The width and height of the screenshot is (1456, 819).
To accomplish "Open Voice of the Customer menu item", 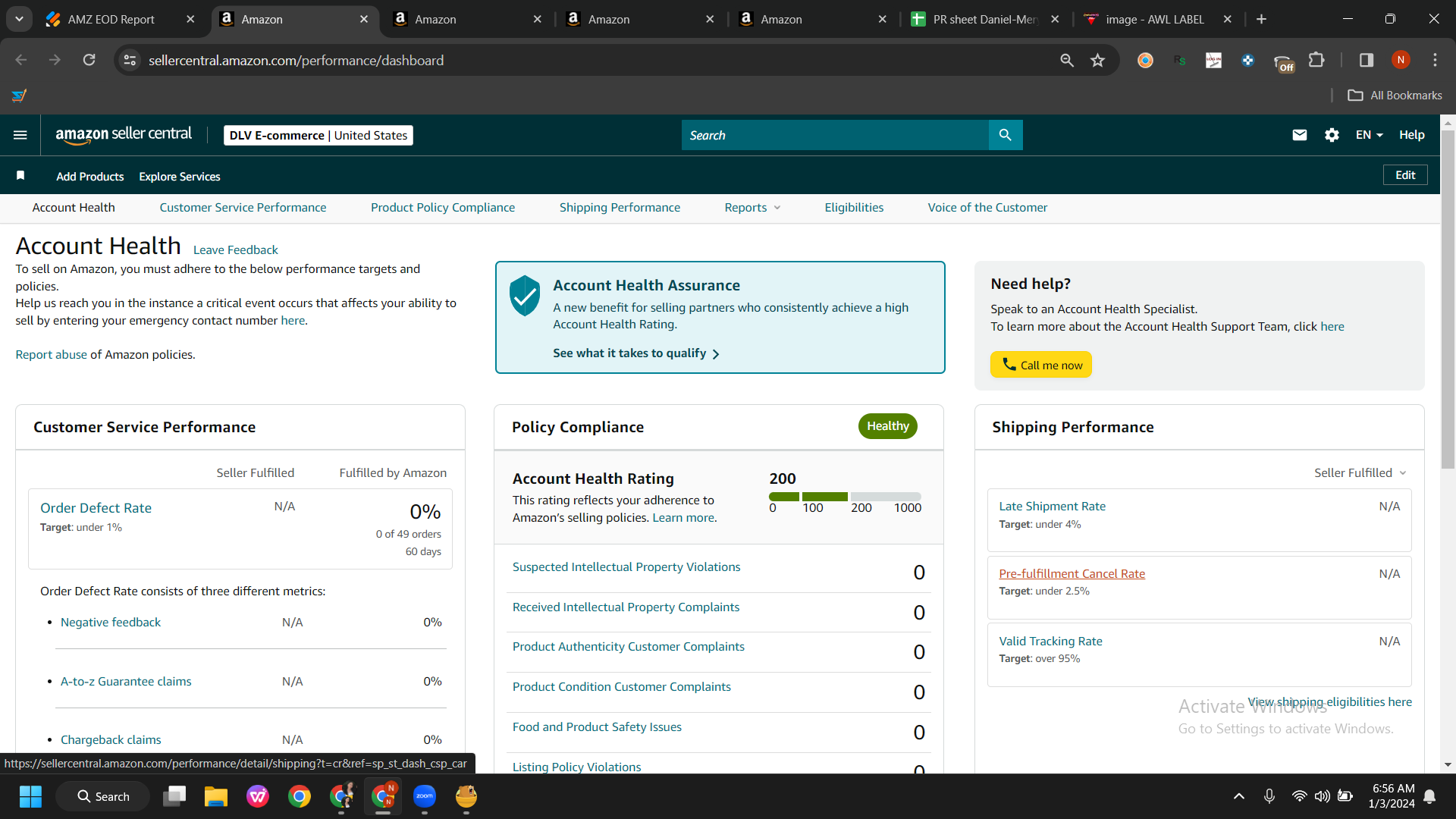I will coord(987,208).
